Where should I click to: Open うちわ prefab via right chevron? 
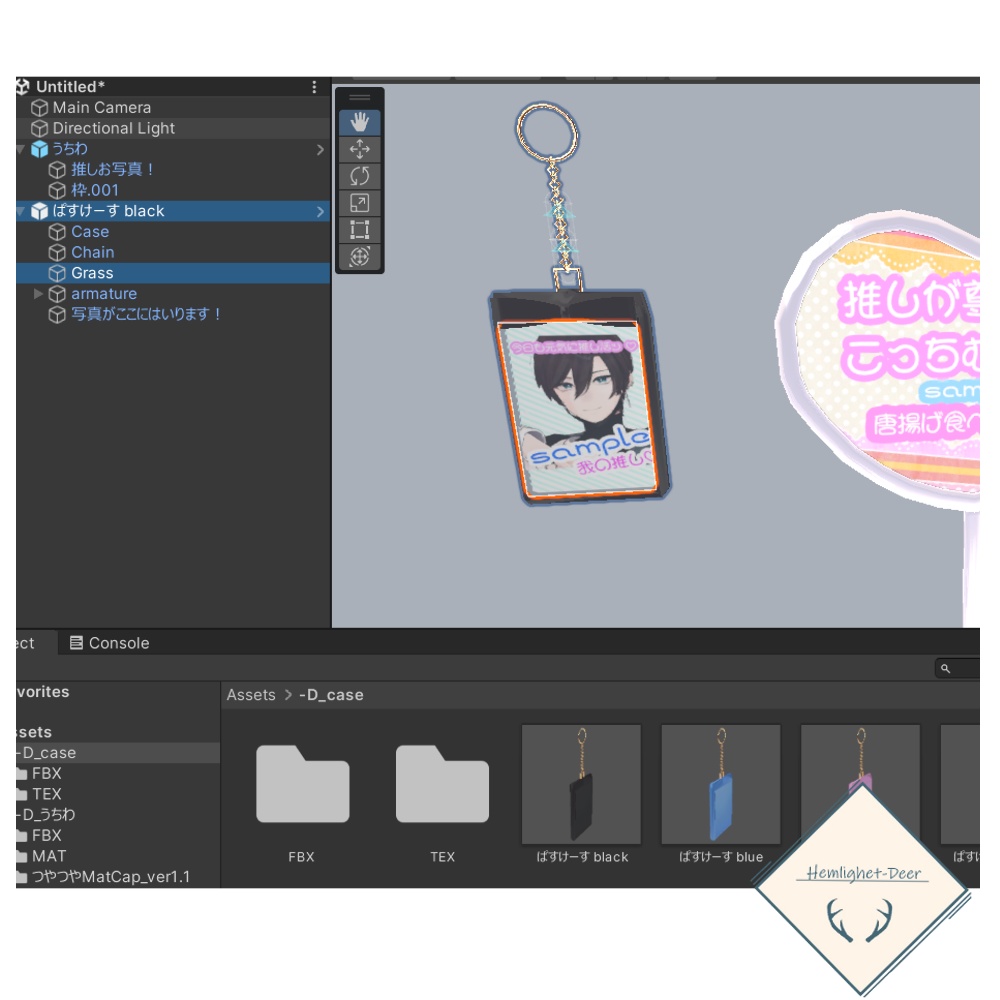320,150
